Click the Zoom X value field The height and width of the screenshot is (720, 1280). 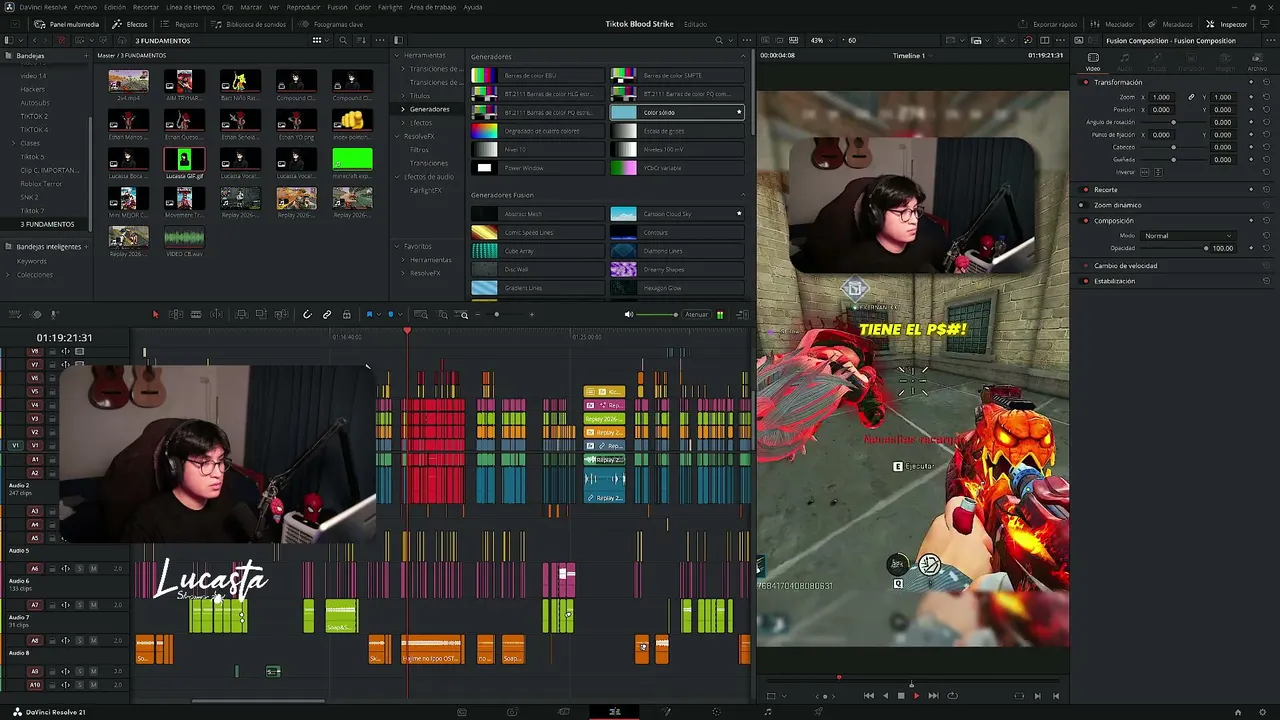click(1161, 97)
